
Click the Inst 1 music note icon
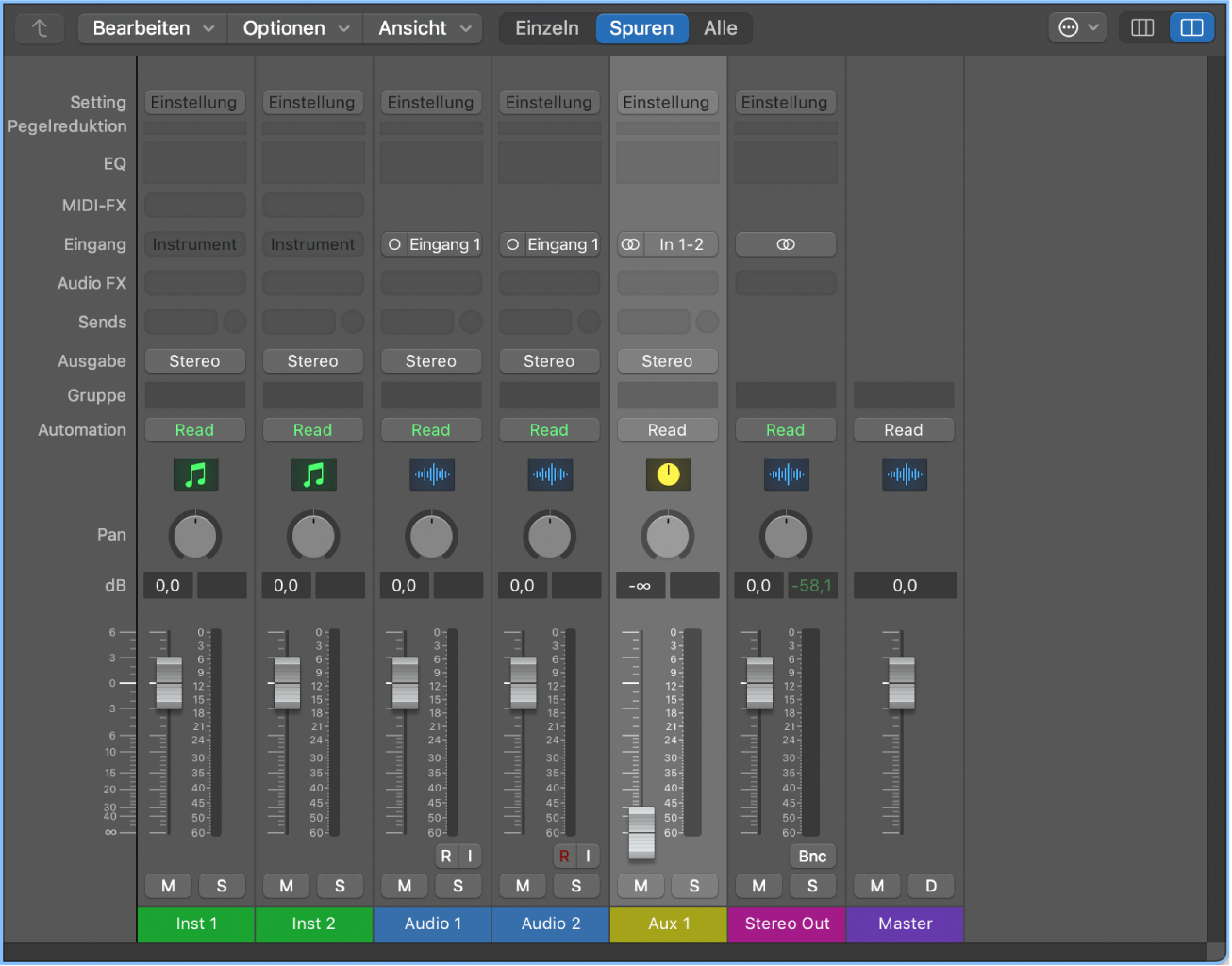195,475
